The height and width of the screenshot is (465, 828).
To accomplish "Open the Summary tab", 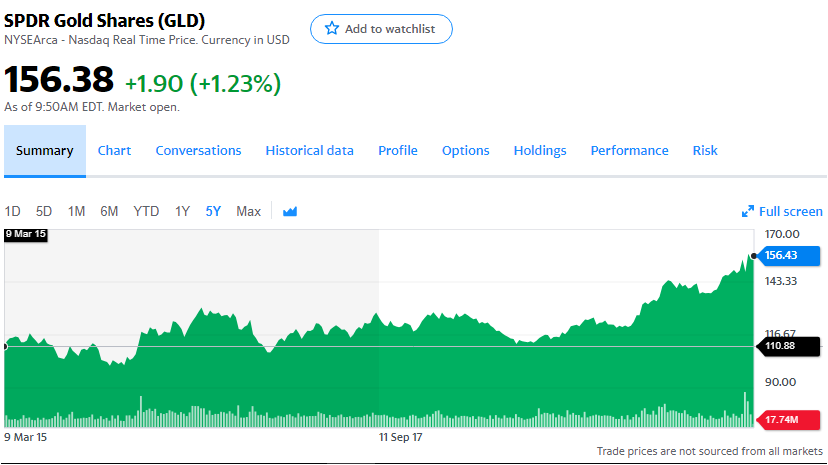I will pyautogui.click(x=45, y=150).
